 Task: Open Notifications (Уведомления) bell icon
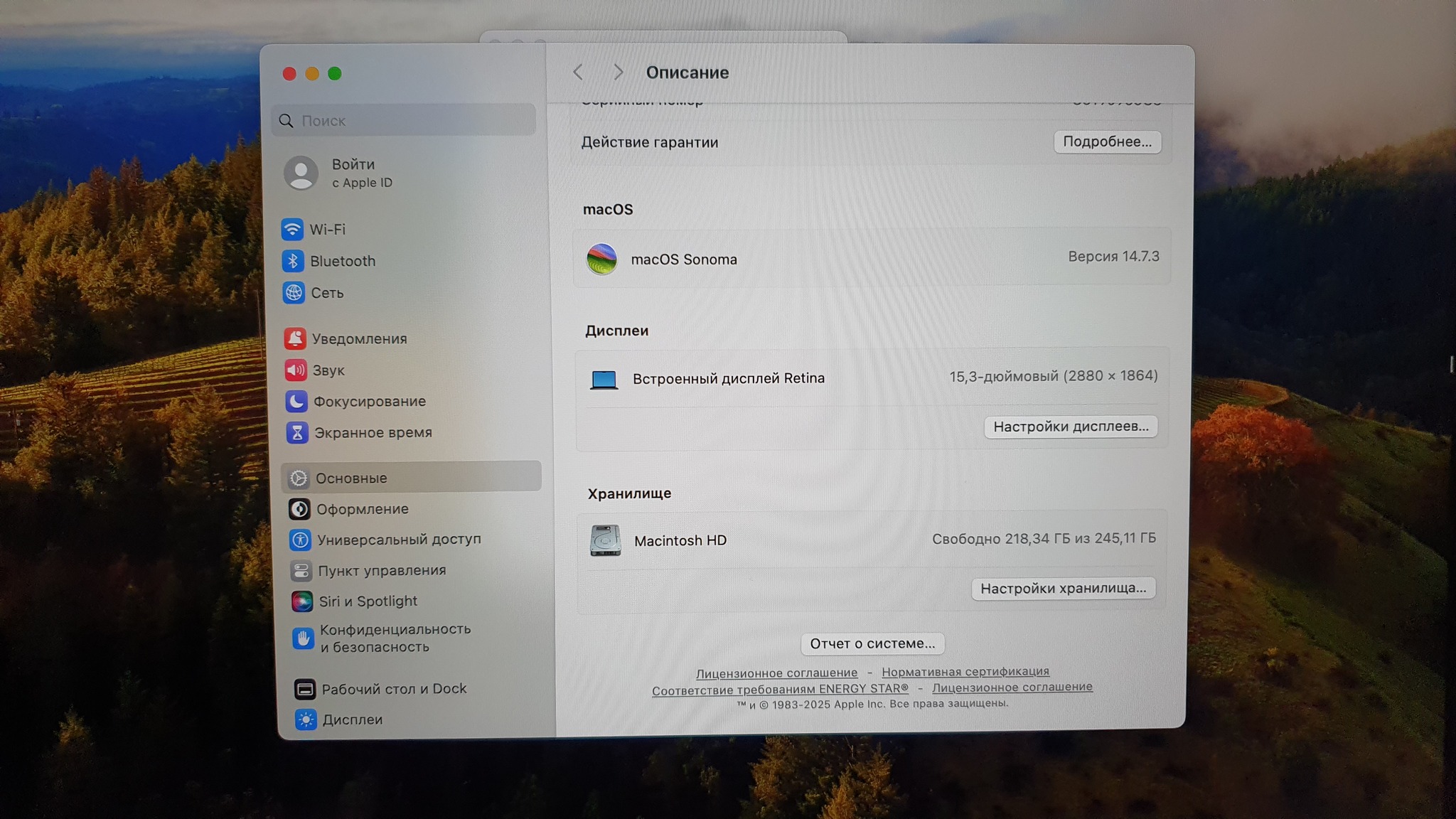(295, 338)
